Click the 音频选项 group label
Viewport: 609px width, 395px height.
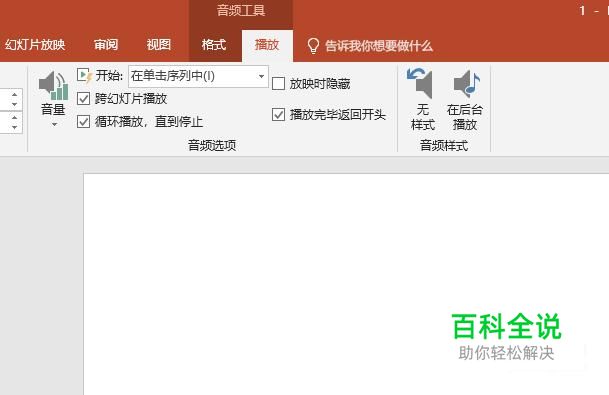pyautogui.click(x=212, y=146)
